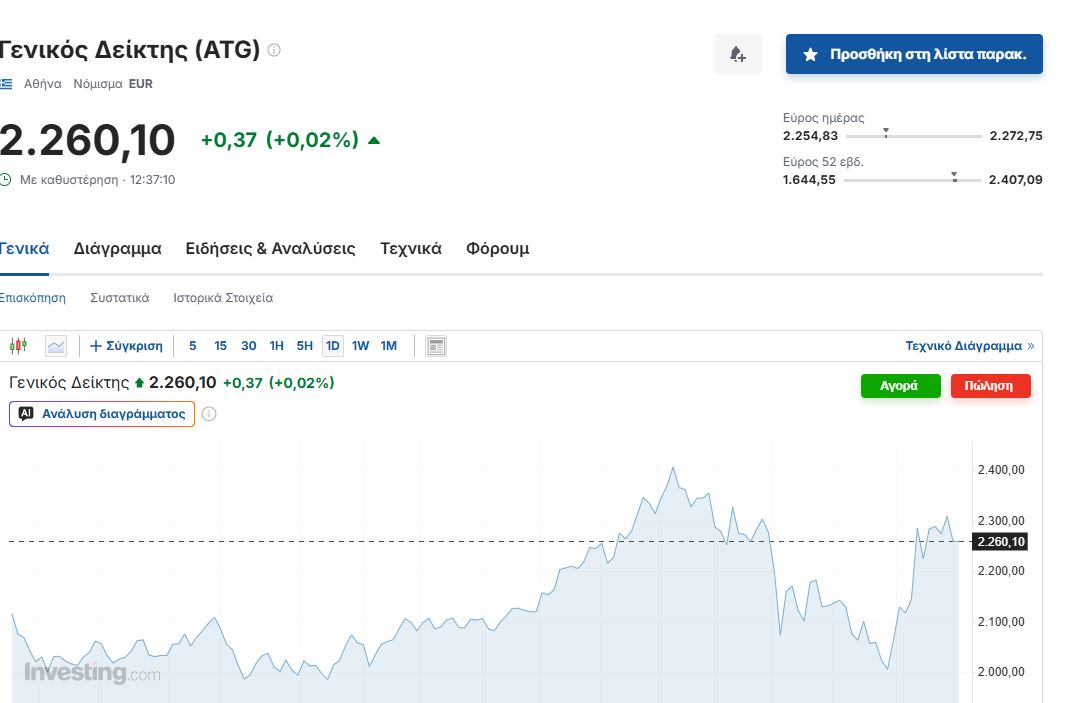Open the Ιστορικά Στοιχεία sub-tab
1071x703 pixels.
[223, 298]
